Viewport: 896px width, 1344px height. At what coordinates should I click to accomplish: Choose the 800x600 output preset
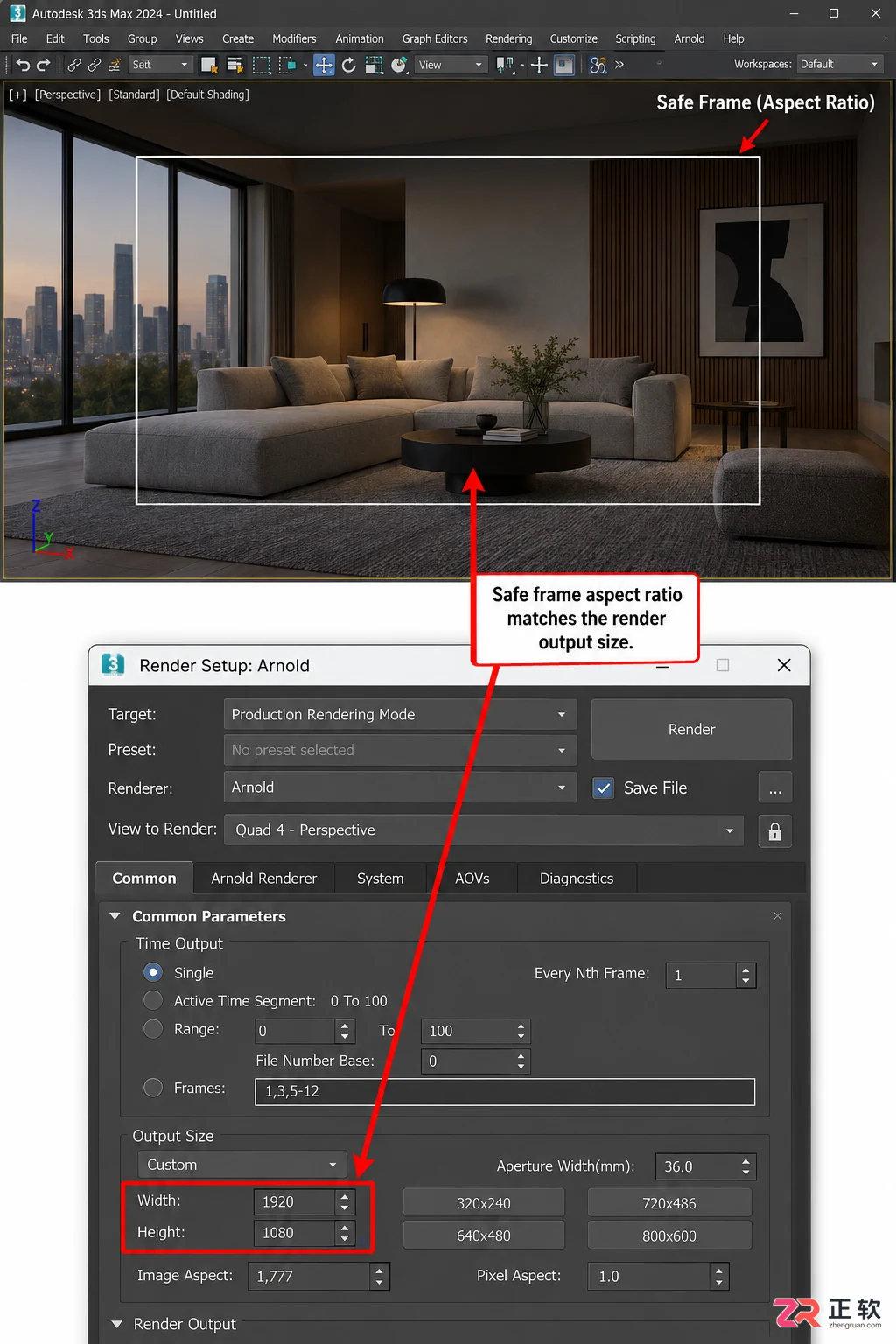coord(669,1235)
